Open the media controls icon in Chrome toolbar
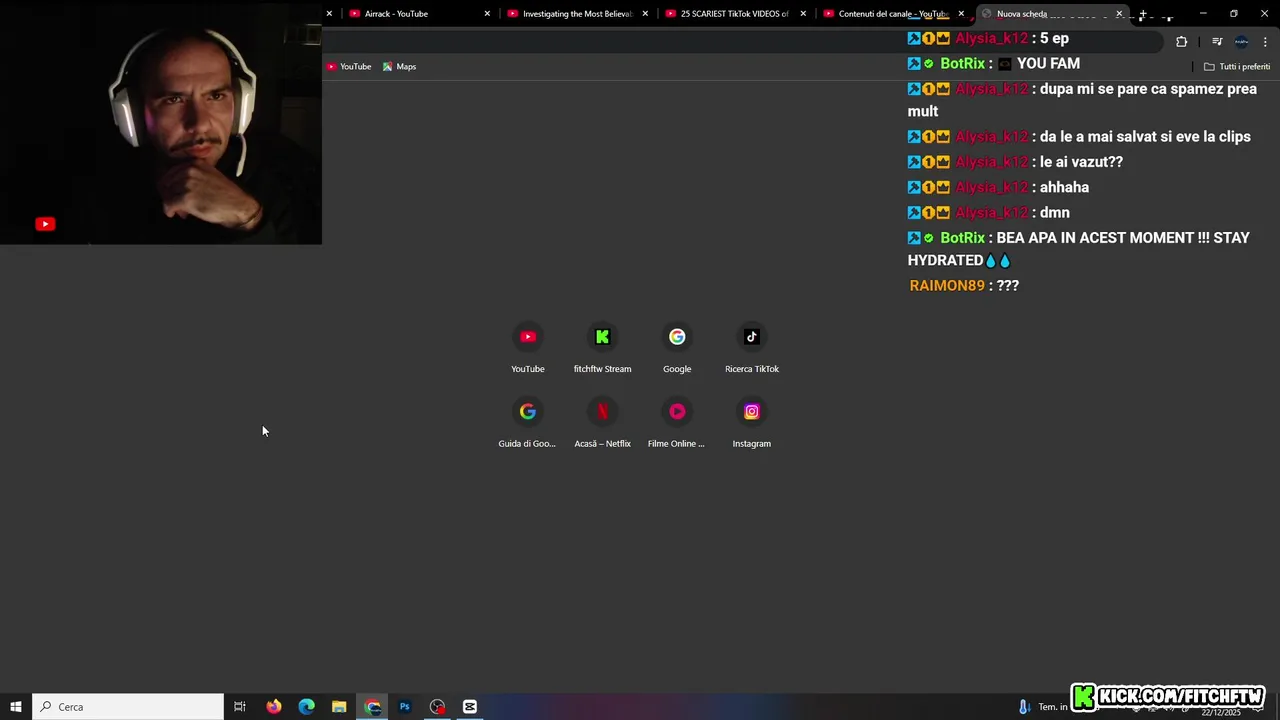 point(1217,41)
